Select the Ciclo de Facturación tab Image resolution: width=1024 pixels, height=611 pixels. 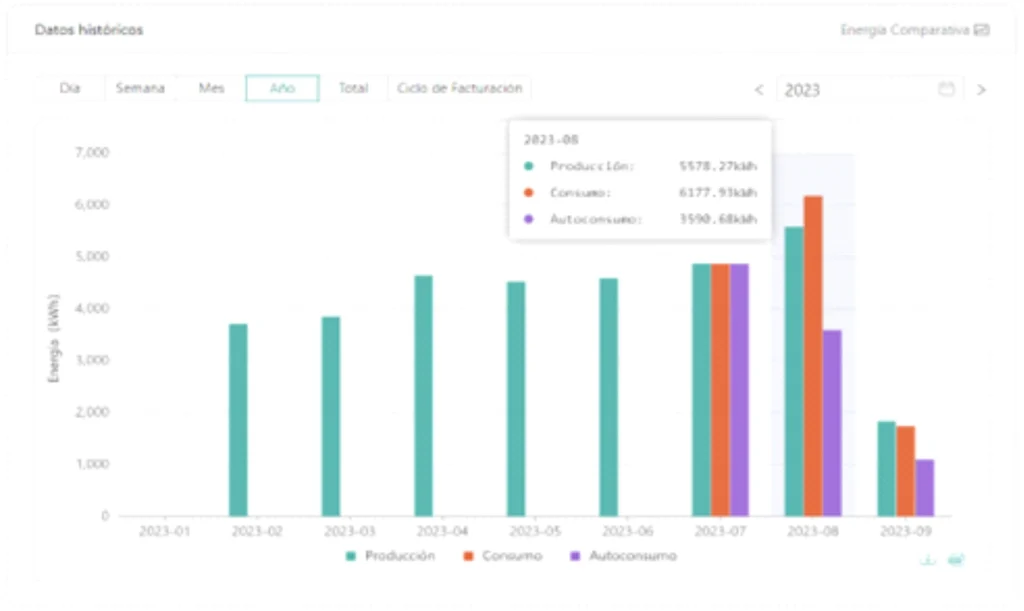(459, 88)
